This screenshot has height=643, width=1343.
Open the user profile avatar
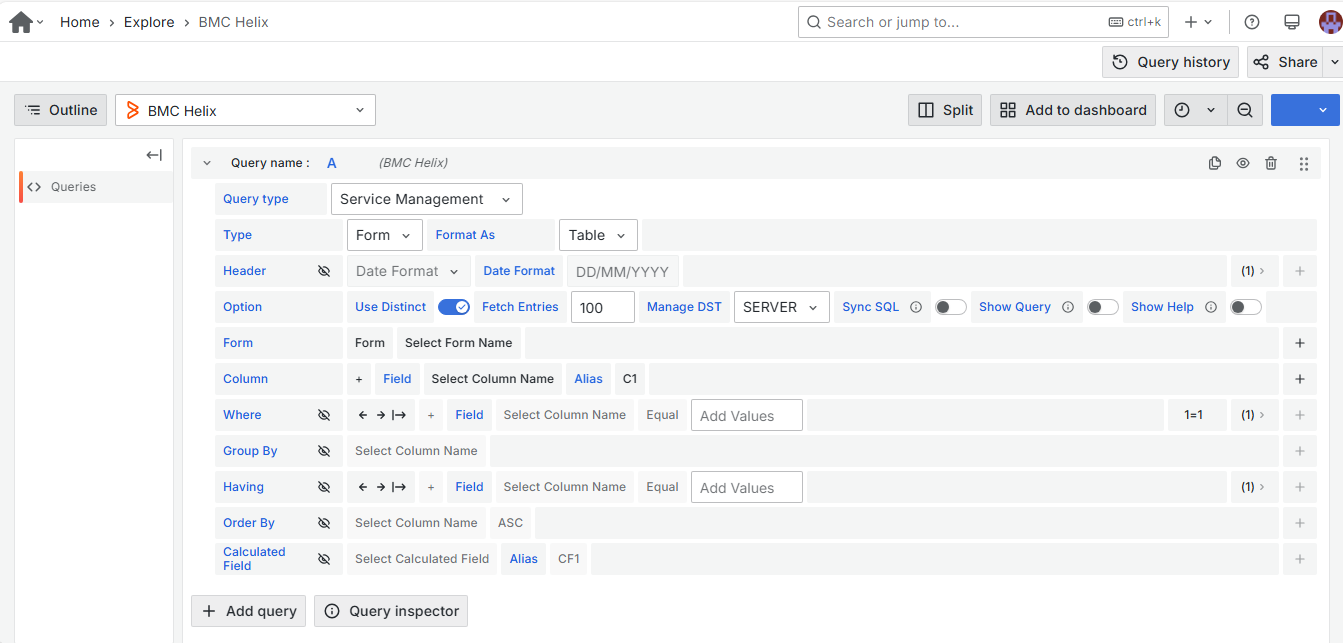click(x=1330, y=22)
